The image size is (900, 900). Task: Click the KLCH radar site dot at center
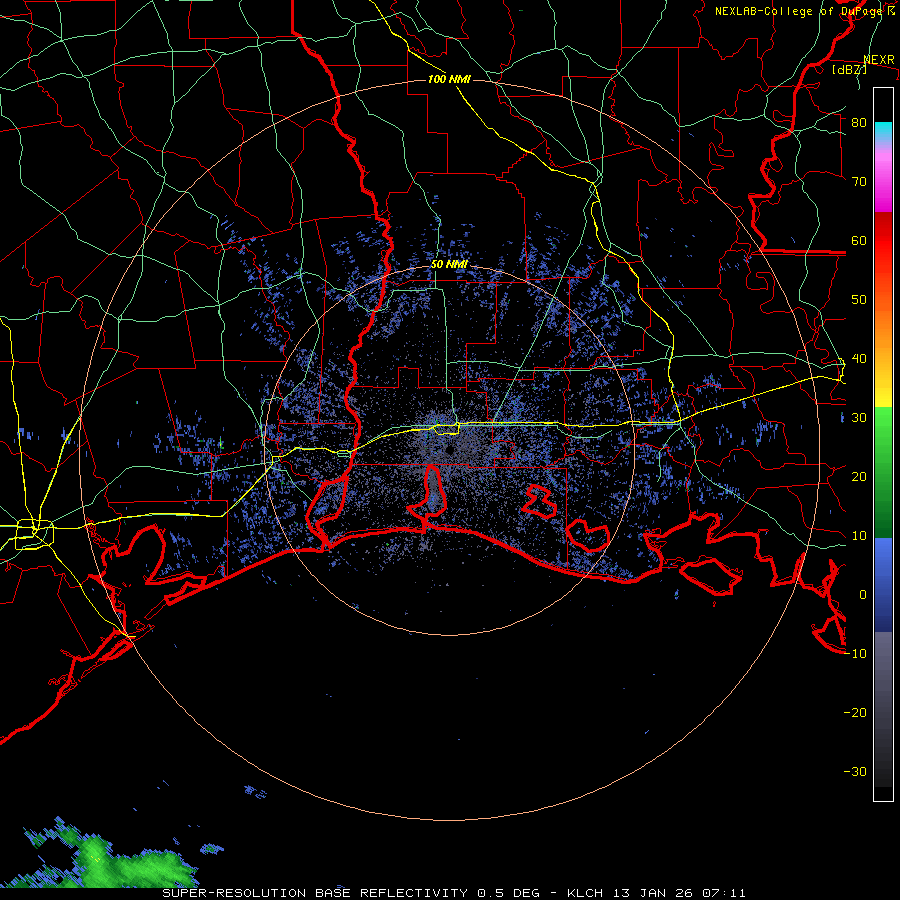449,451
